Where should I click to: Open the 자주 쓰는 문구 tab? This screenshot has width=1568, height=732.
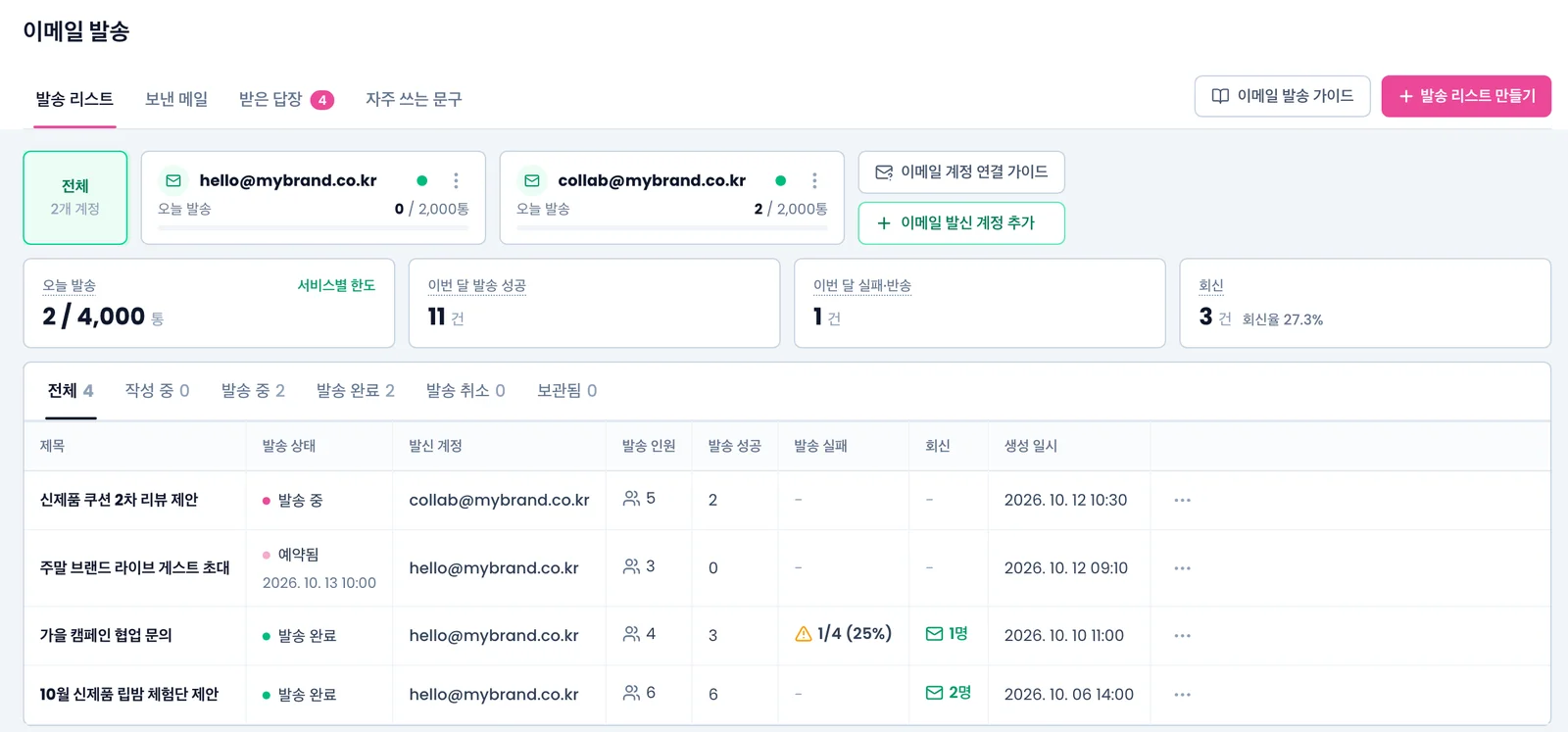(x=414, y=99)
